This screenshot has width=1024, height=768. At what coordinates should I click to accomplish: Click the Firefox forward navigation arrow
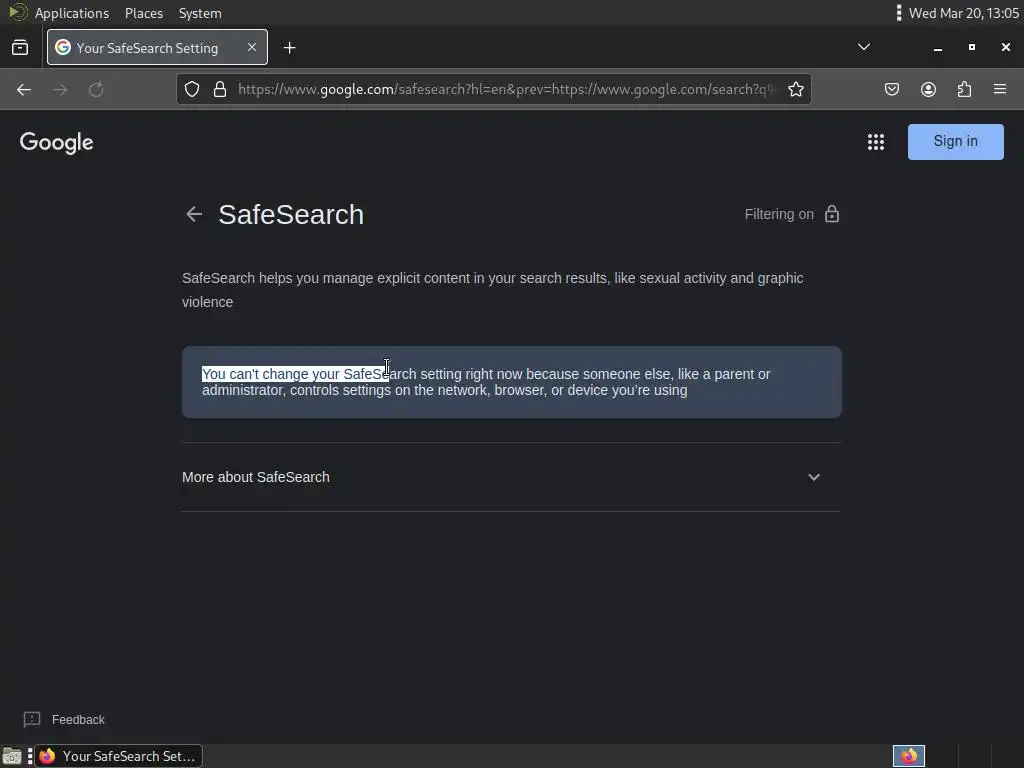coord(60,89)
